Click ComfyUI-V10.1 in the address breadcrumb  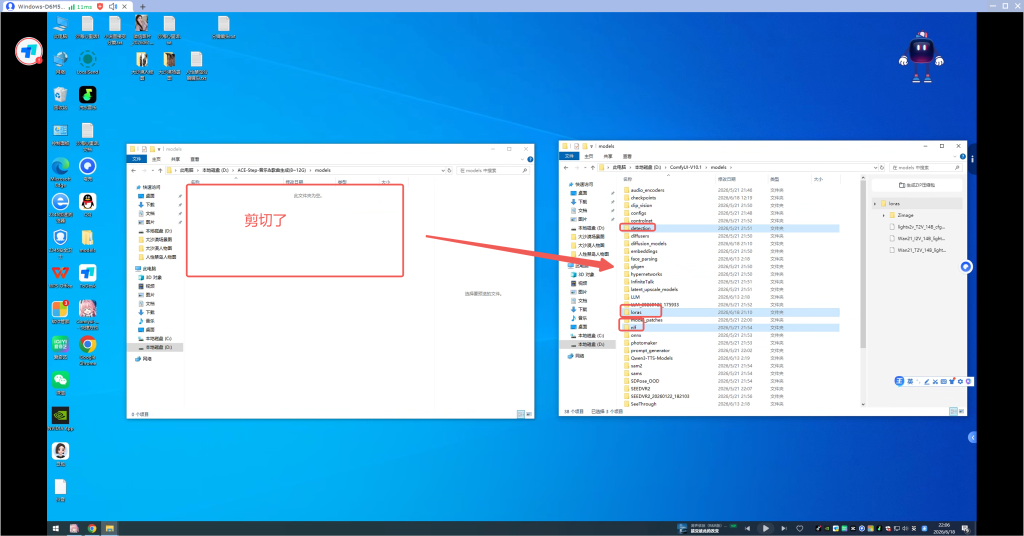click(684, 167)
